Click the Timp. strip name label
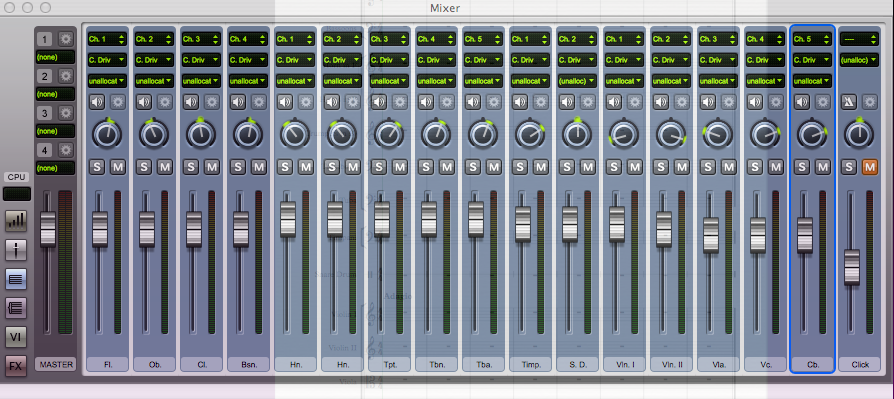The width and height of the screenshot is (894, 399). [530, 364]
